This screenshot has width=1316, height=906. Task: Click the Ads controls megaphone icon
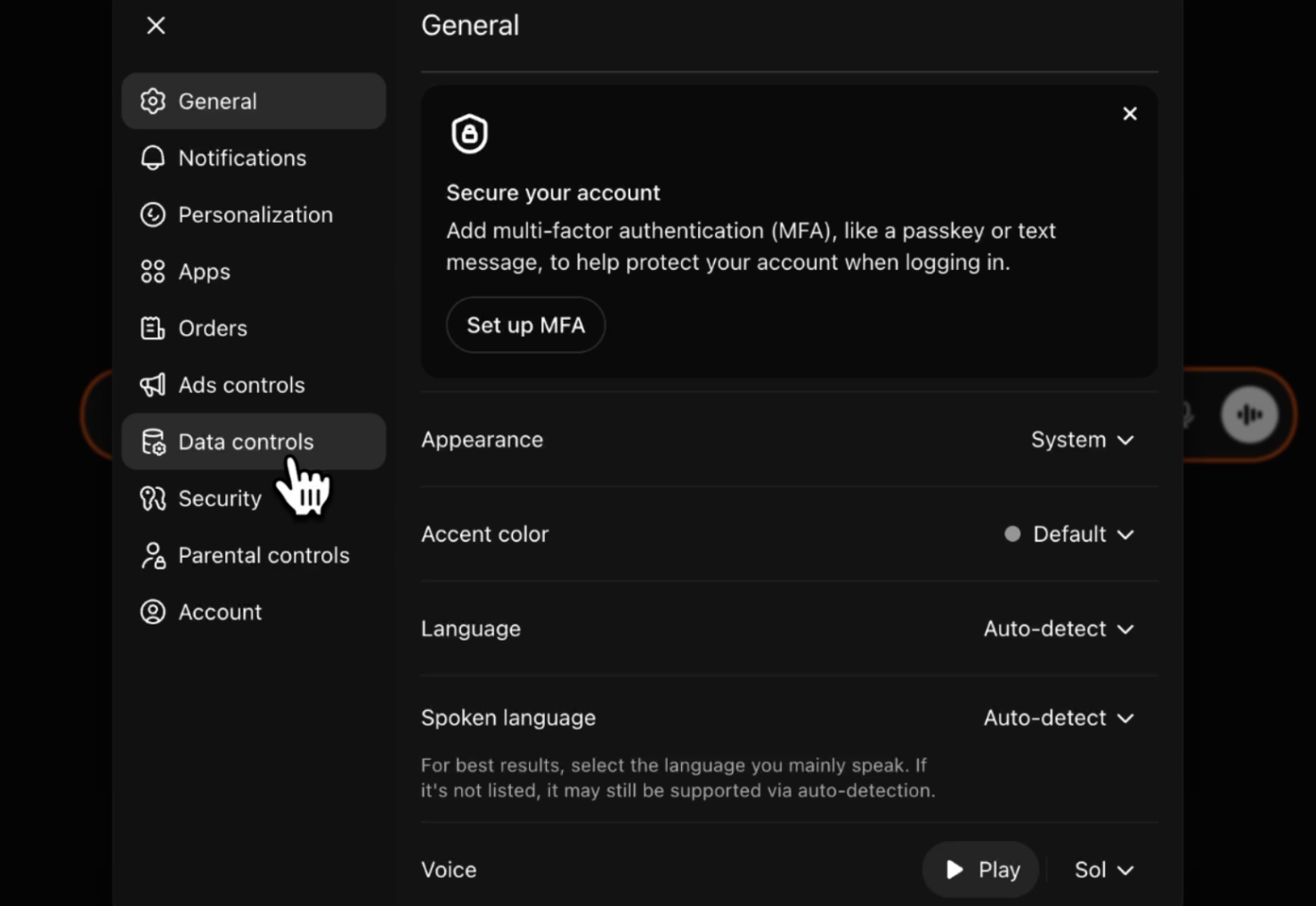coord(152,385)
